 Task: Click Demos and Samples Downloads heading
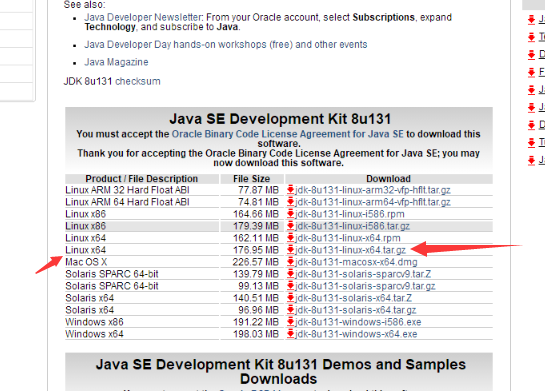[x=280, y=372]
